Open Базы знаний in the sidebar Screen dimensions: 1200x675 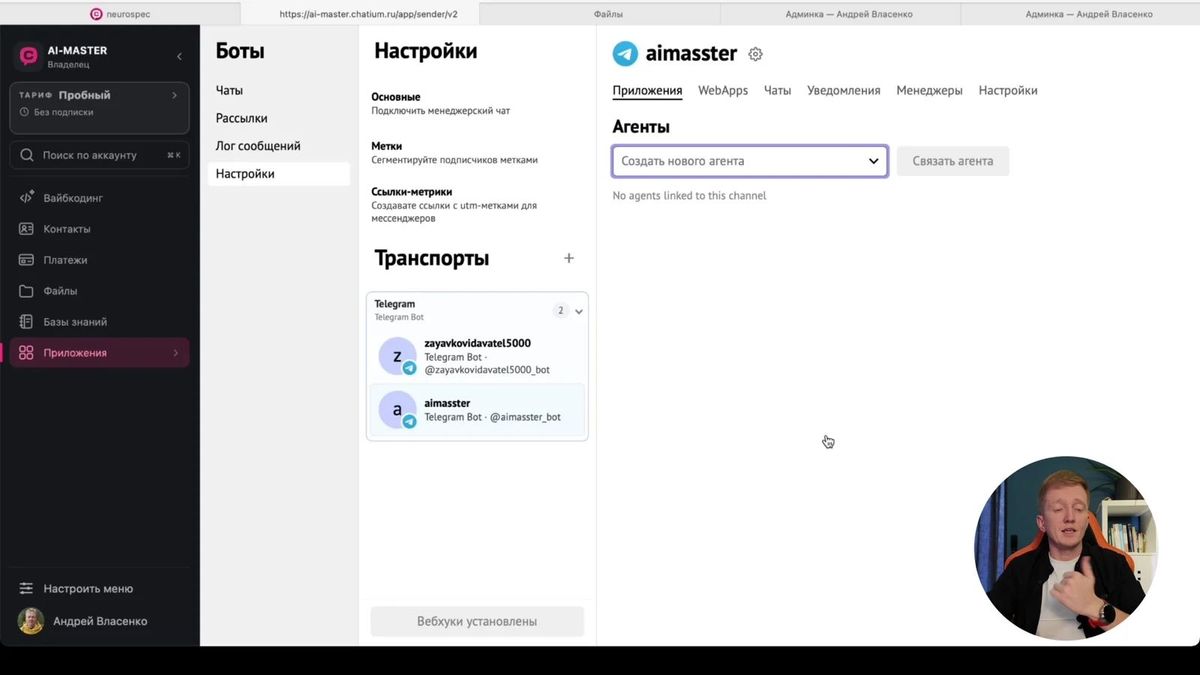click(x=75, y=322)
